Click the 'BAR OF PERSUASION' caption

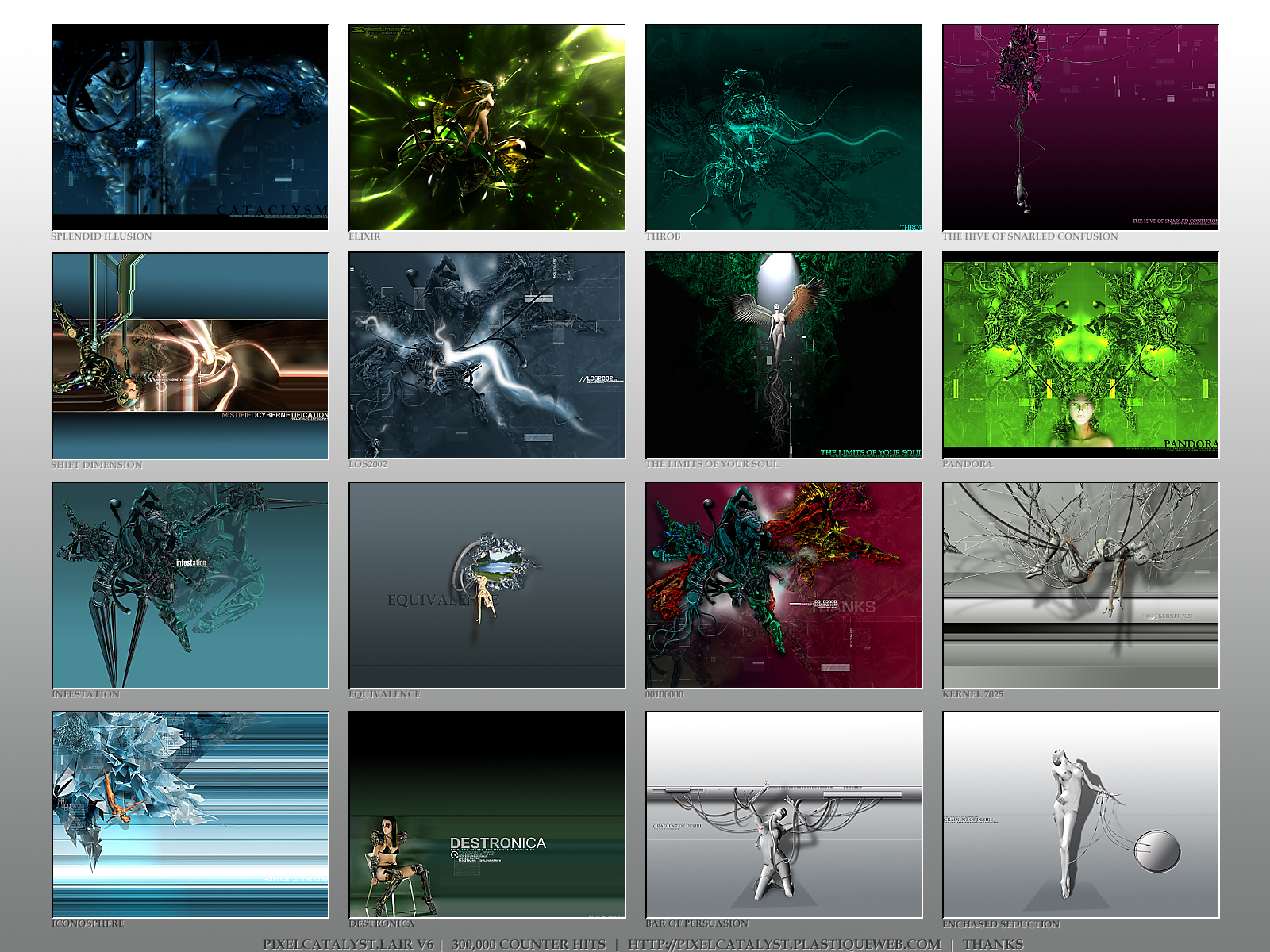[x=697, y=923]
